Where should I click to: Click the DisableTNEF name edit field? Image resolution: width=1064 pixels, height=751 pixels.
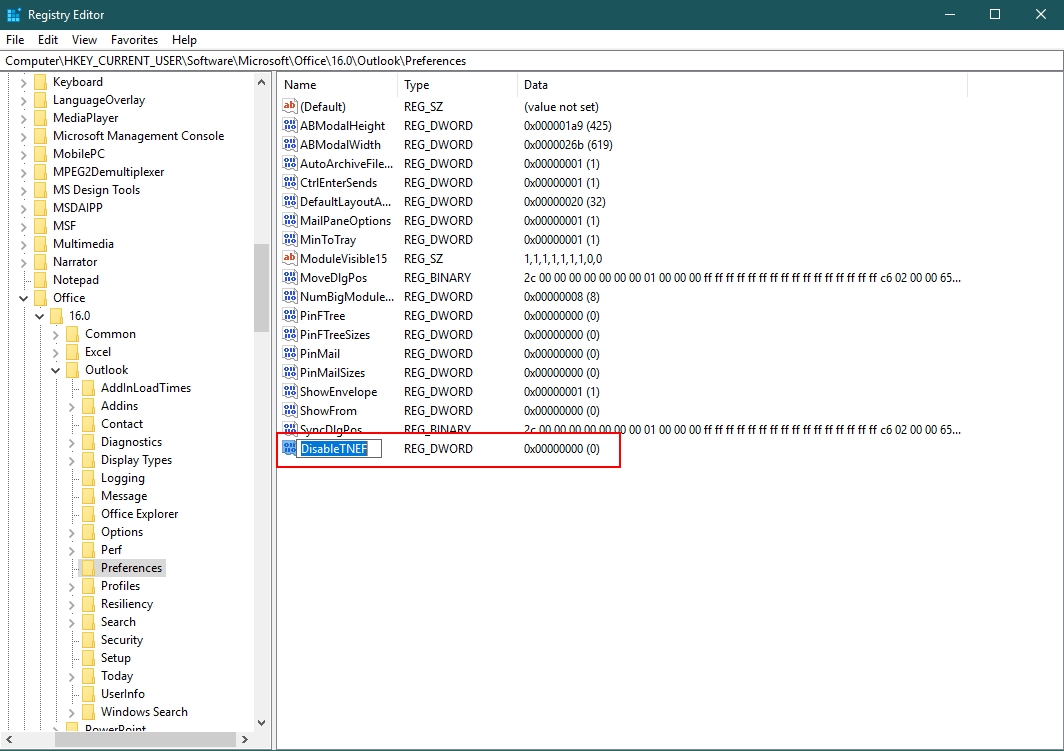tap(339, 449)
